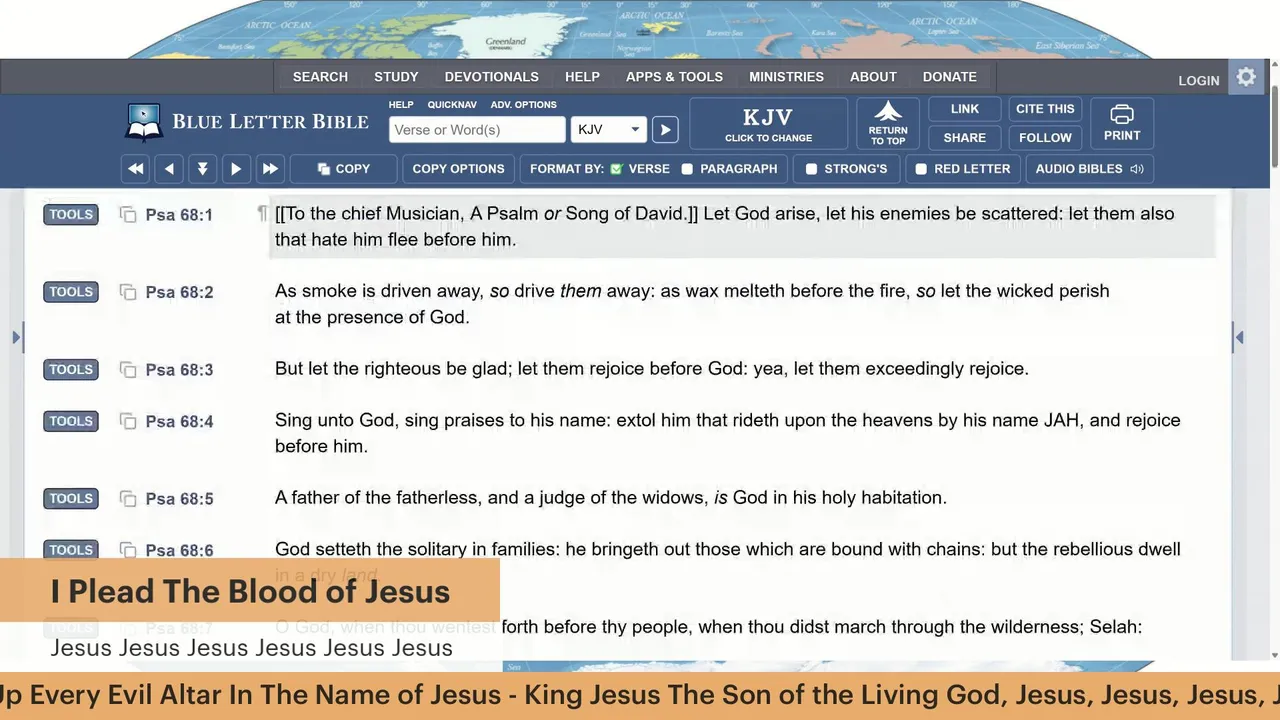Screen dimensions: 1280x720
Task: Open the DEVOTIONALS menu
Action: pos(492,77)
